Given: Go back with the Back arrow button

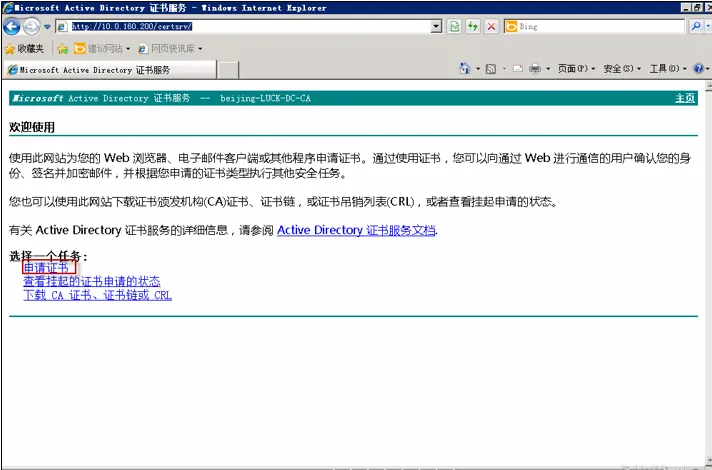Looking at the screenshot, I should pyautogui.click(x=11, y=27).
